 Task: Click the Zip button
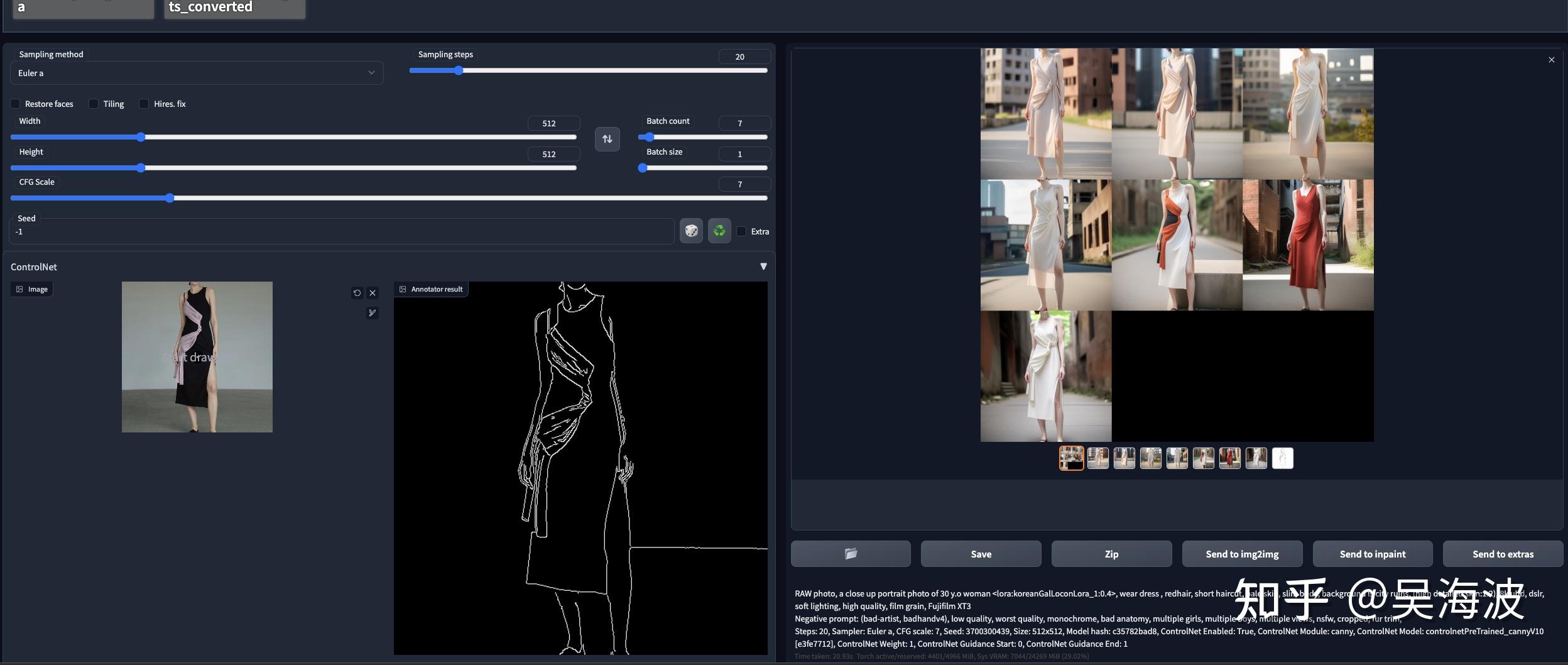coord(1111,554)
